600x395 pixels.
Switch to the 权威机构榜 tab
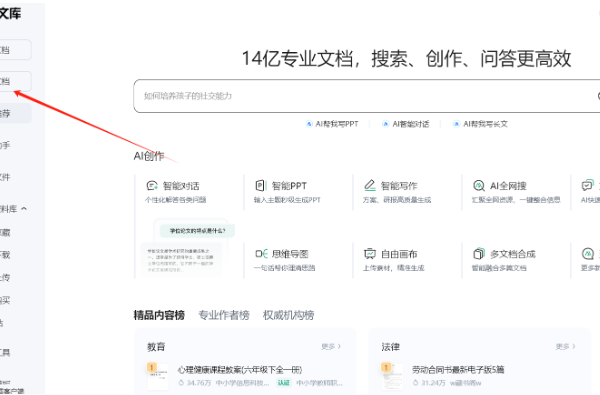pos(289,315)
